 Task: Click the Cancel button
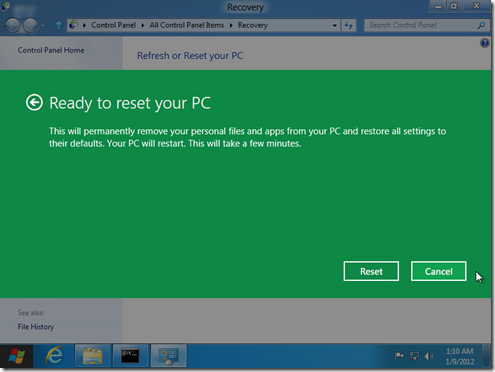[x=438, y=271]
